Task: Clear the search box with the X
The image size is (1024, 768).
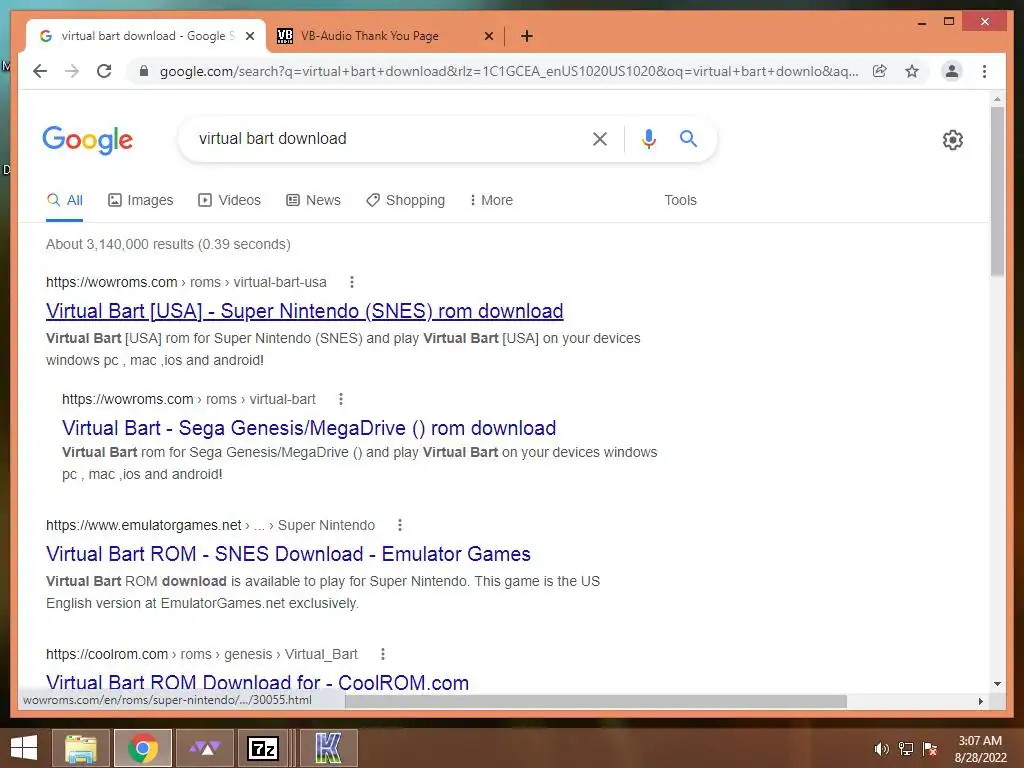Action: pyautogui.click(x=600, y=138)
